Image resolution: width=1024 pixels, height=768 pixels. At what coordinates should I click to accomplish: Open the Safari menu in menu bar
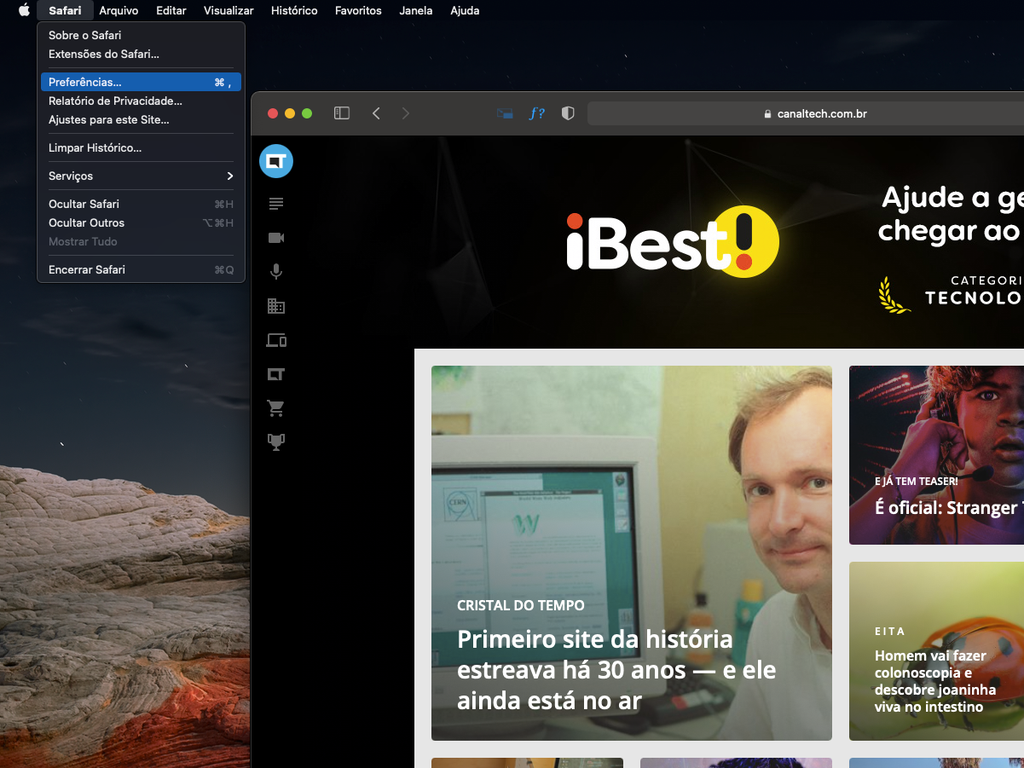point(65,10)
